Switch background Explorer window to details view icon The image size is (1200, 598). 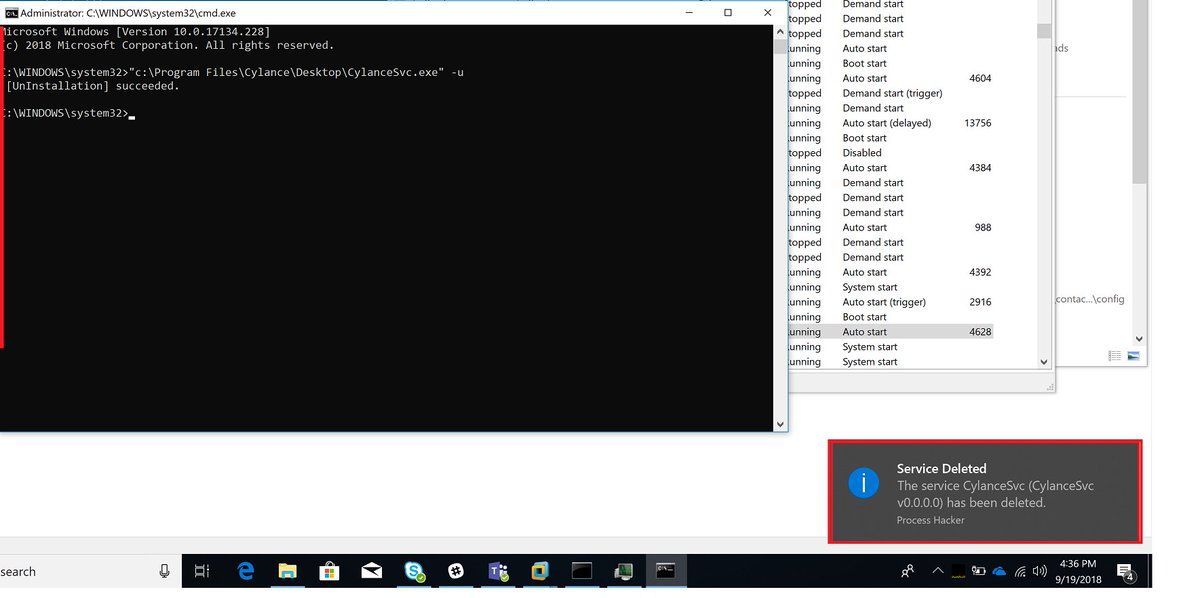pos(1116,356)
